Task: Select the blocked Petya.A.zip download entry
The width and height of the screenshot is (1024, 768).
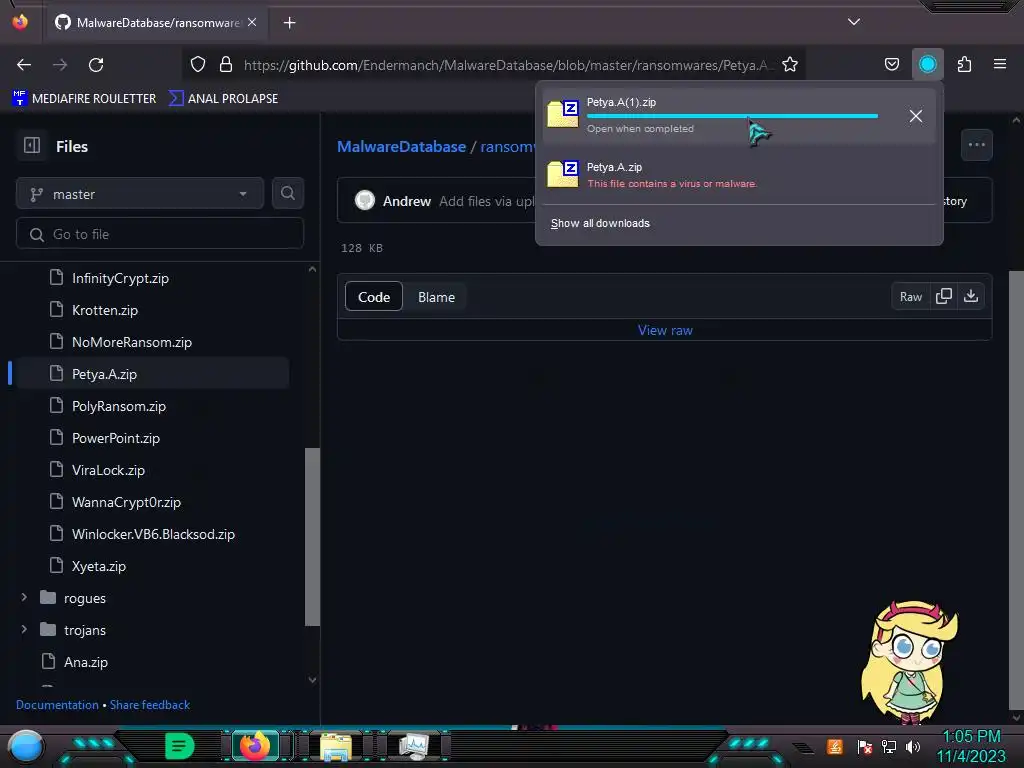Action: click(x=739, y=174)
